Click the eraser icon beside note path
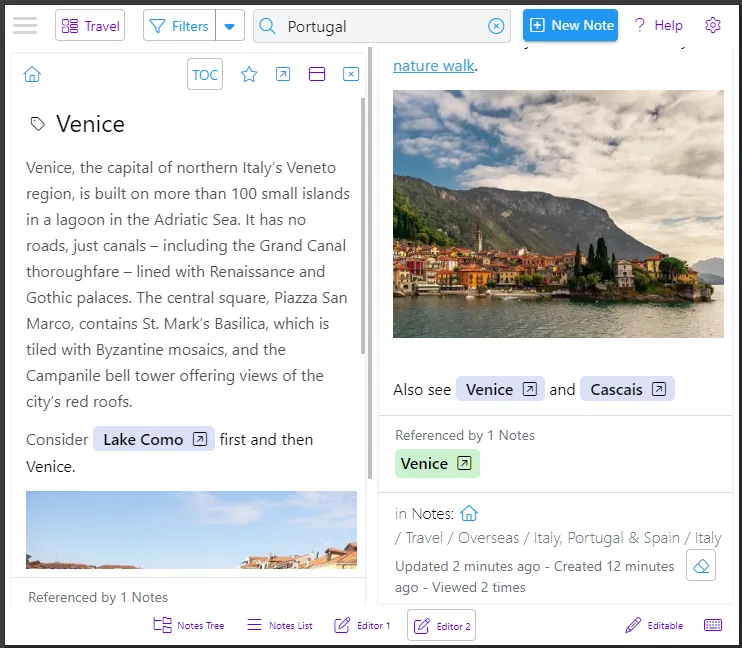Viewport: 742px width, 648px height. click(x=701, y=566)
